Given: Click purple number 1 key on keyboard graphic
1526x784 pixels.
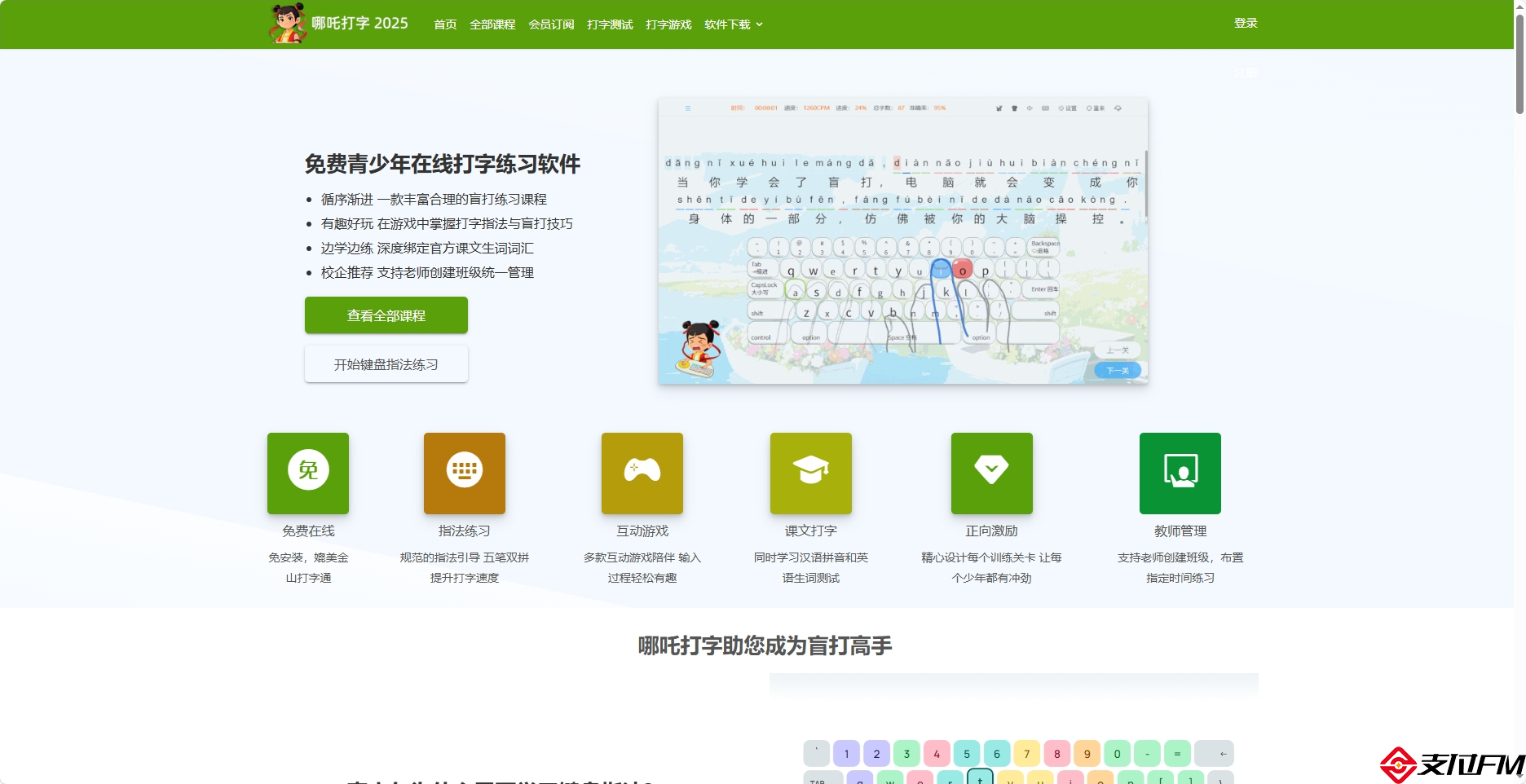Looking at the screenshot, I should (846, 753).
